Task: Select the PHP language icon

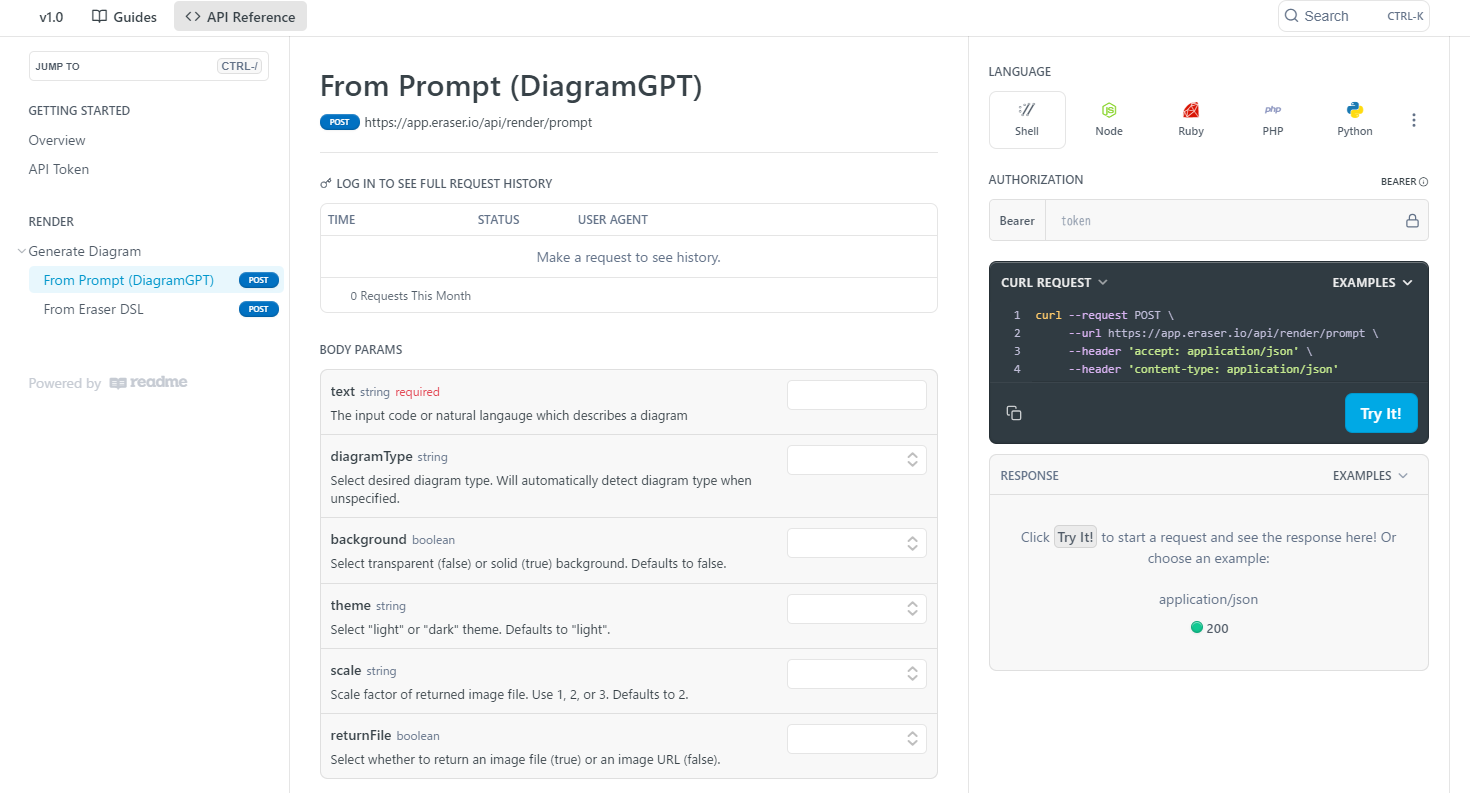Action: 1273,110
